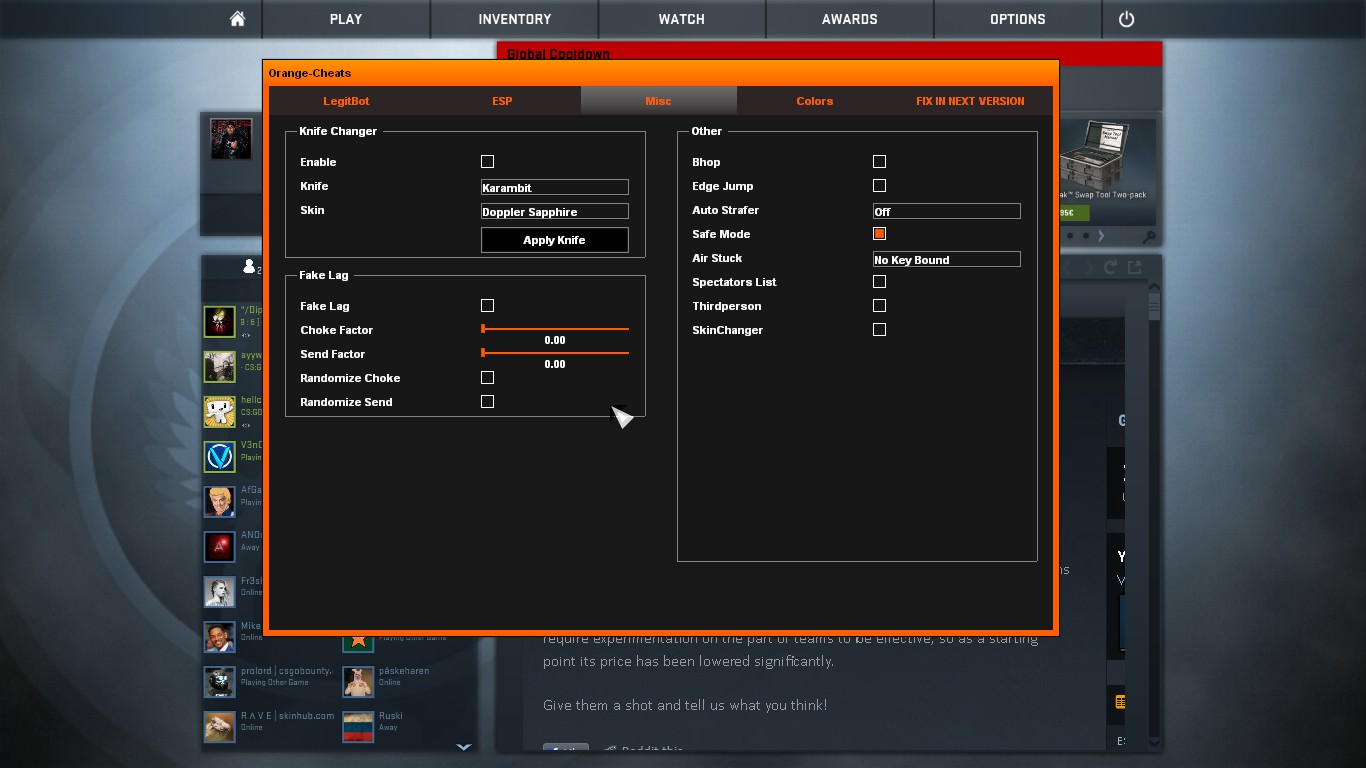This screenshot has width=1366, height=768.
Task: Adjust the Send Factor slider
Action: pos(555,352)
